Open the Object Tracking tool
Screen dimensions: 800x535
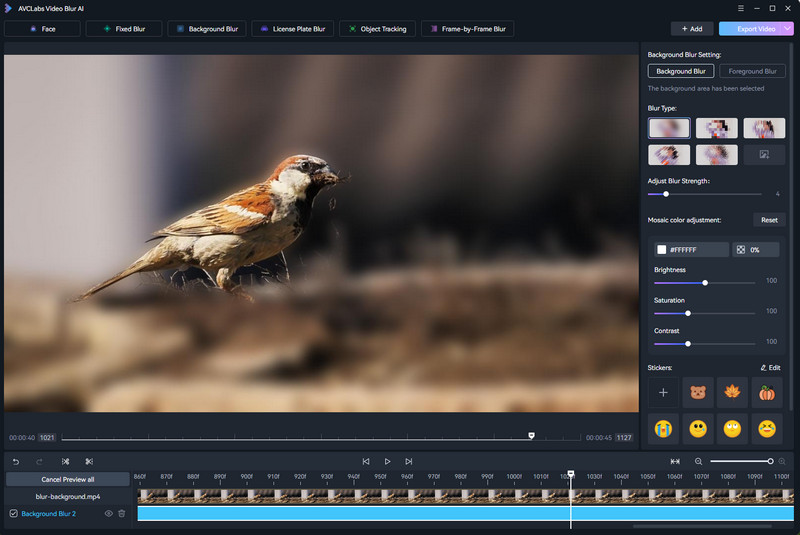pyautogui.click(x=377, y=29)
